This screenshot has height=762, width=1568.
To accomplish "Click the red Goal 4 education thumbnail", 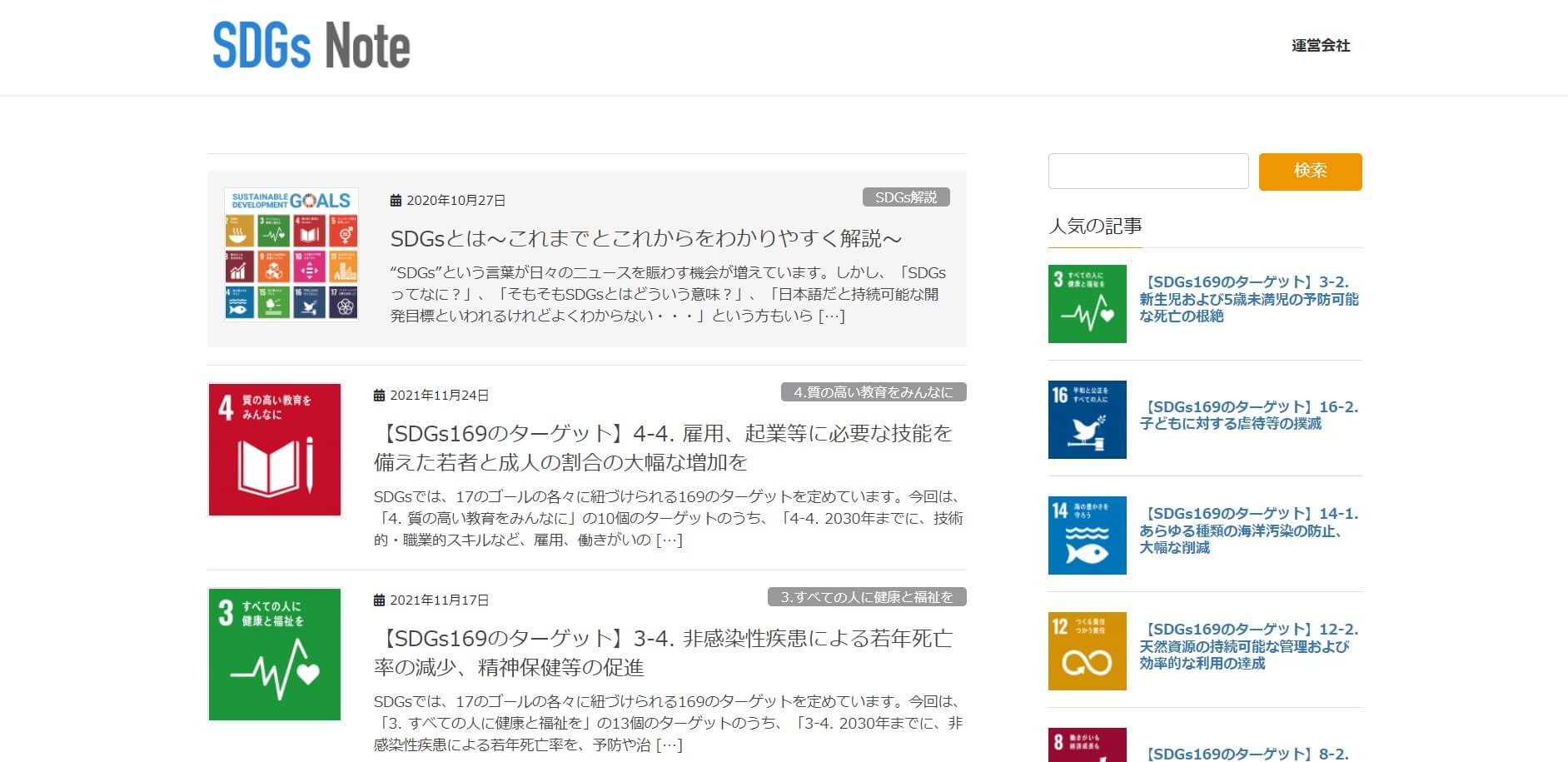I will [275, 450].
